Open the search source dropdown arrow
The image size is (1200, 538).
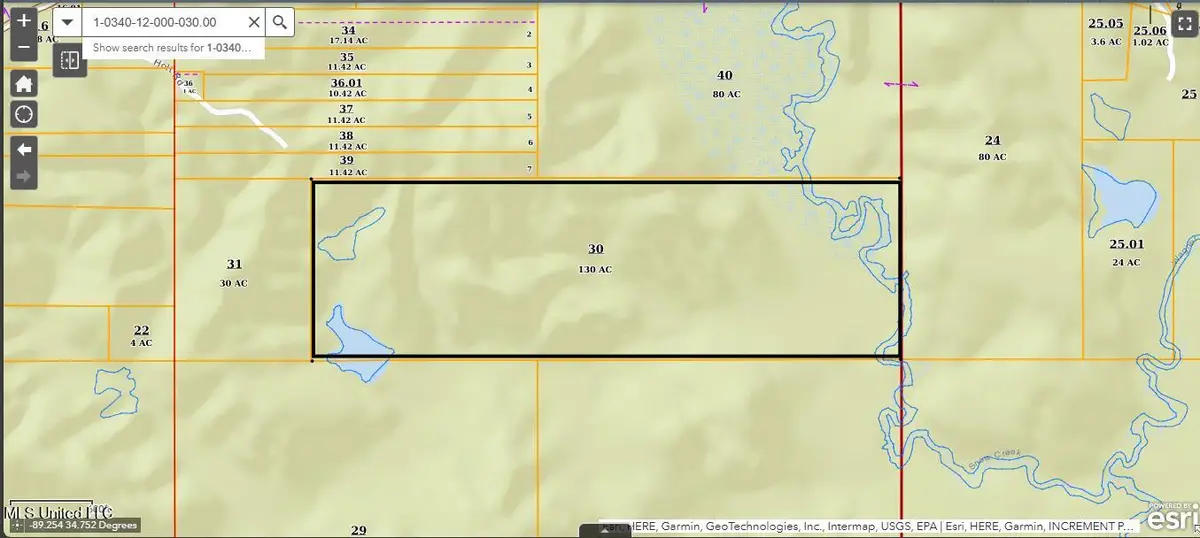pos(67,21)
